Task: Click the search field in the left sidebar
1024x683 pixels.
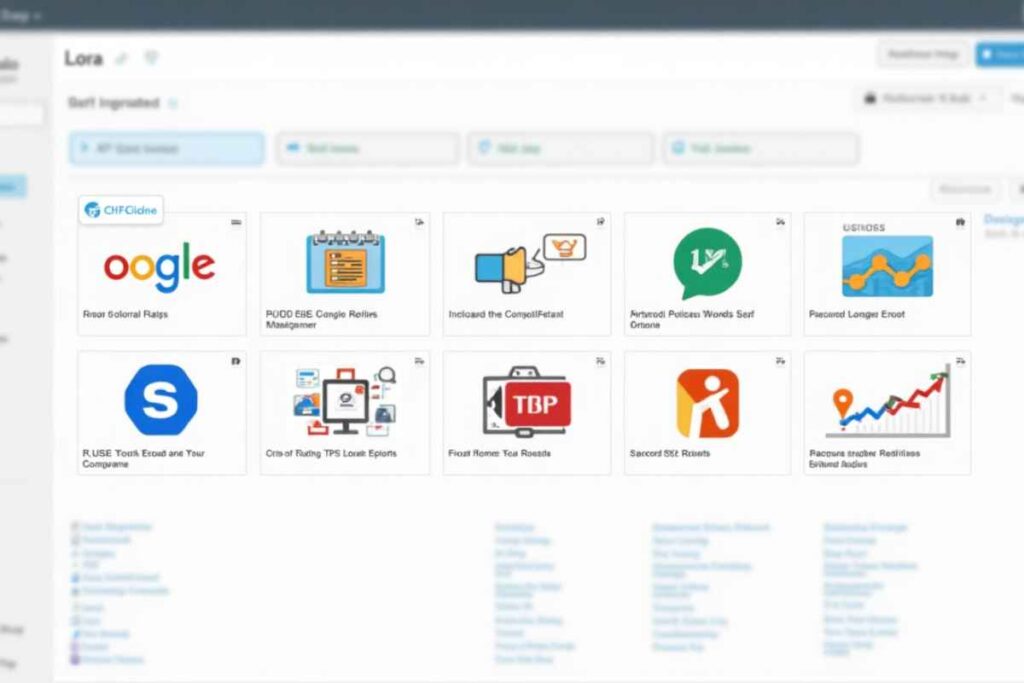Action: [22, 114]
